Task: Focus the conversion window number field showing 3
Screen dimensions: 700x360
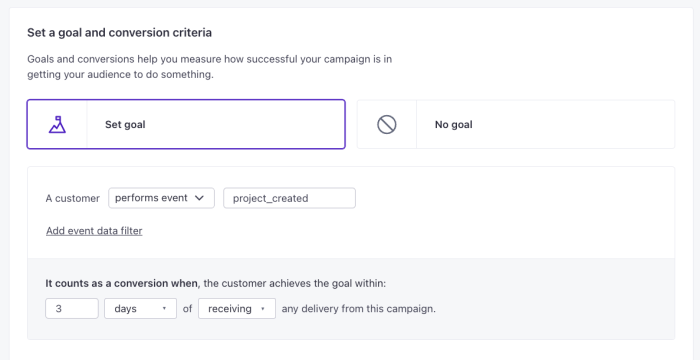Action: point(72,309)
